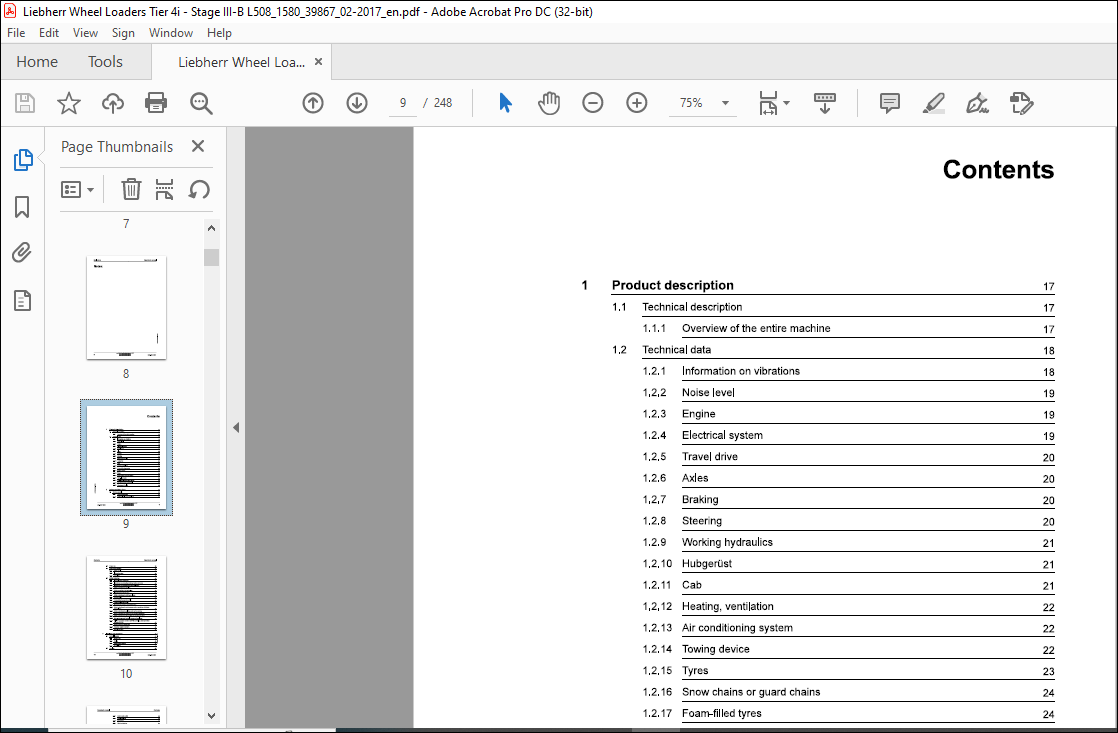Open the View menu
1118x733 pixels.
point(85,33)
